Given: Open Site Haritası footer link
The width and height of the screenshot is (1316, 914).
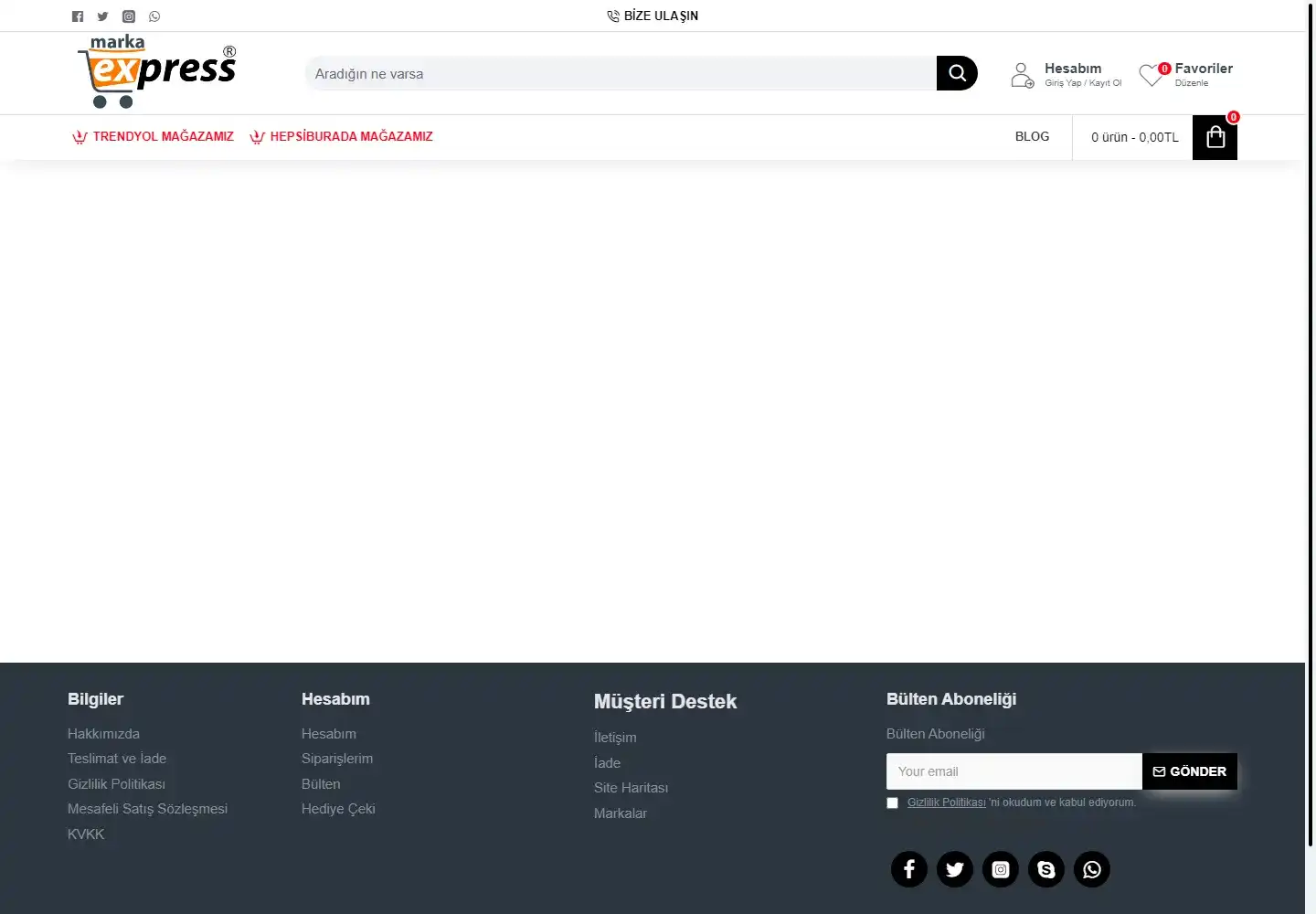Looking at the screenshot, I should coord(631,788).
